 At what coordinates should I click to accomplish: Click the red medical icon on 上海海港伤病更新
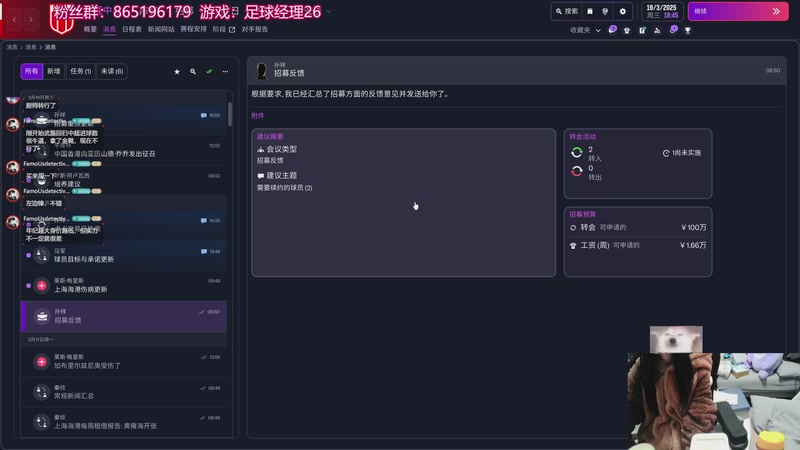point(42,286)
